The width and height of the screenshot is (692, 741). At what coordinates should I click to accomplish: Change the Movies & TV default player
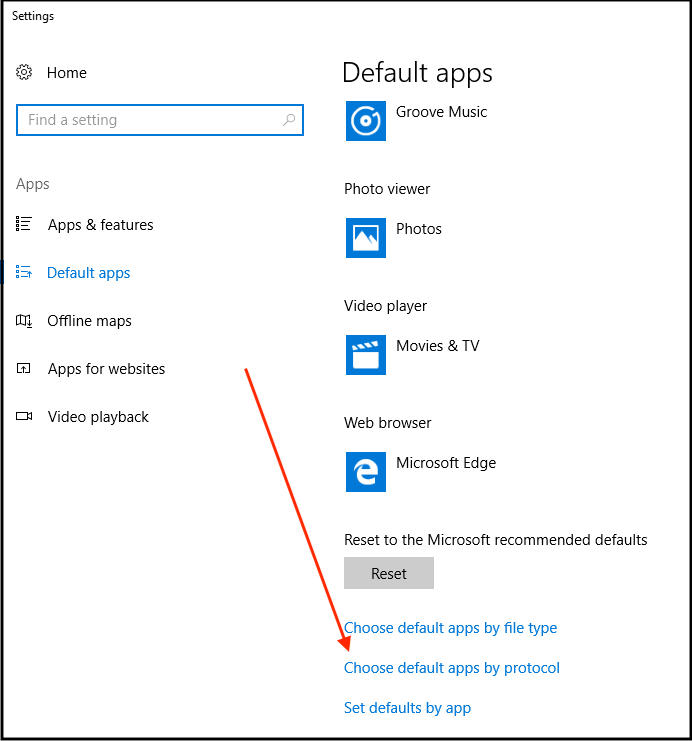coord(438,346)
